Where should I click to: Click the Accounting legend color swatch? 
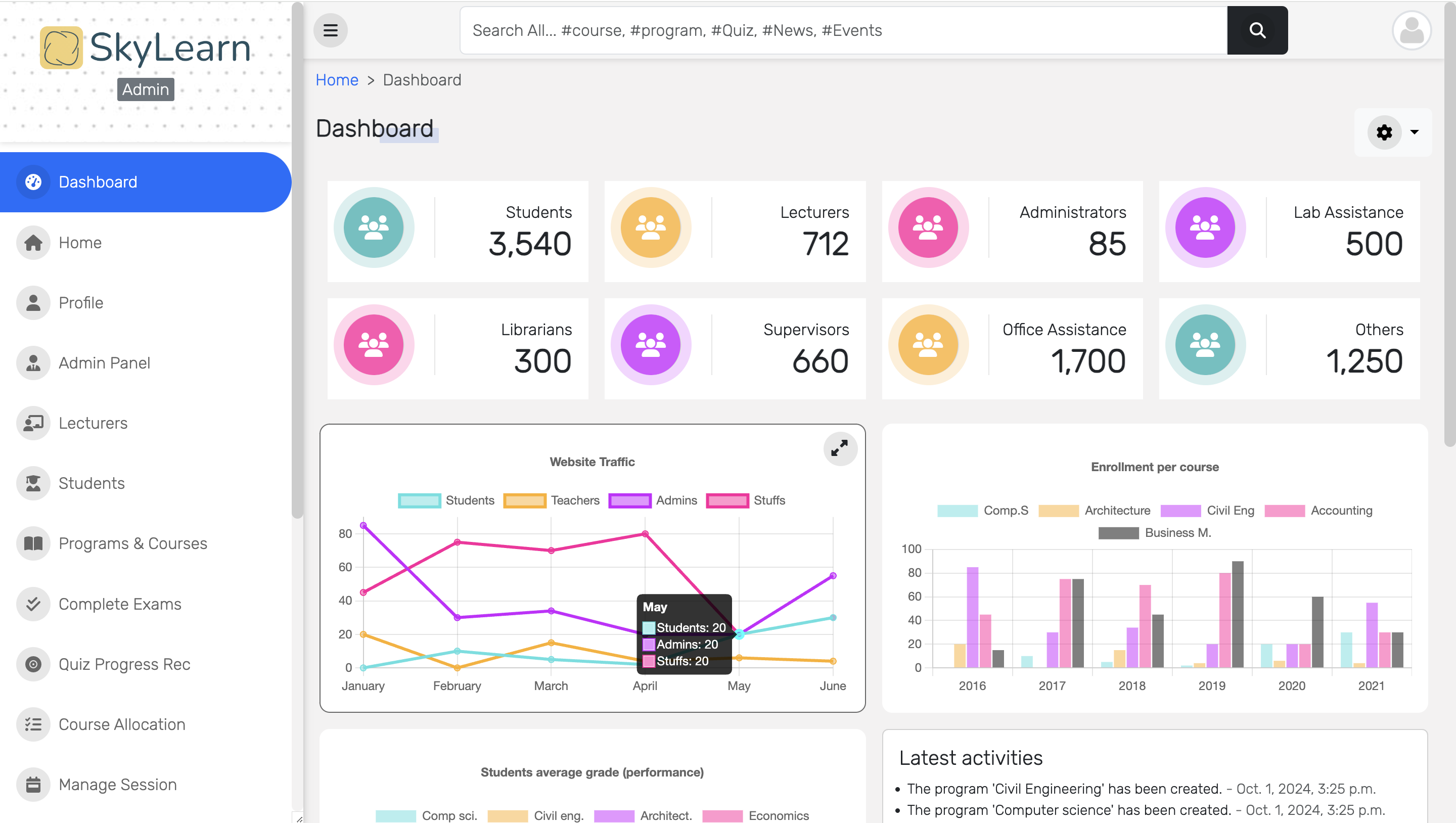click(1284, 511)
